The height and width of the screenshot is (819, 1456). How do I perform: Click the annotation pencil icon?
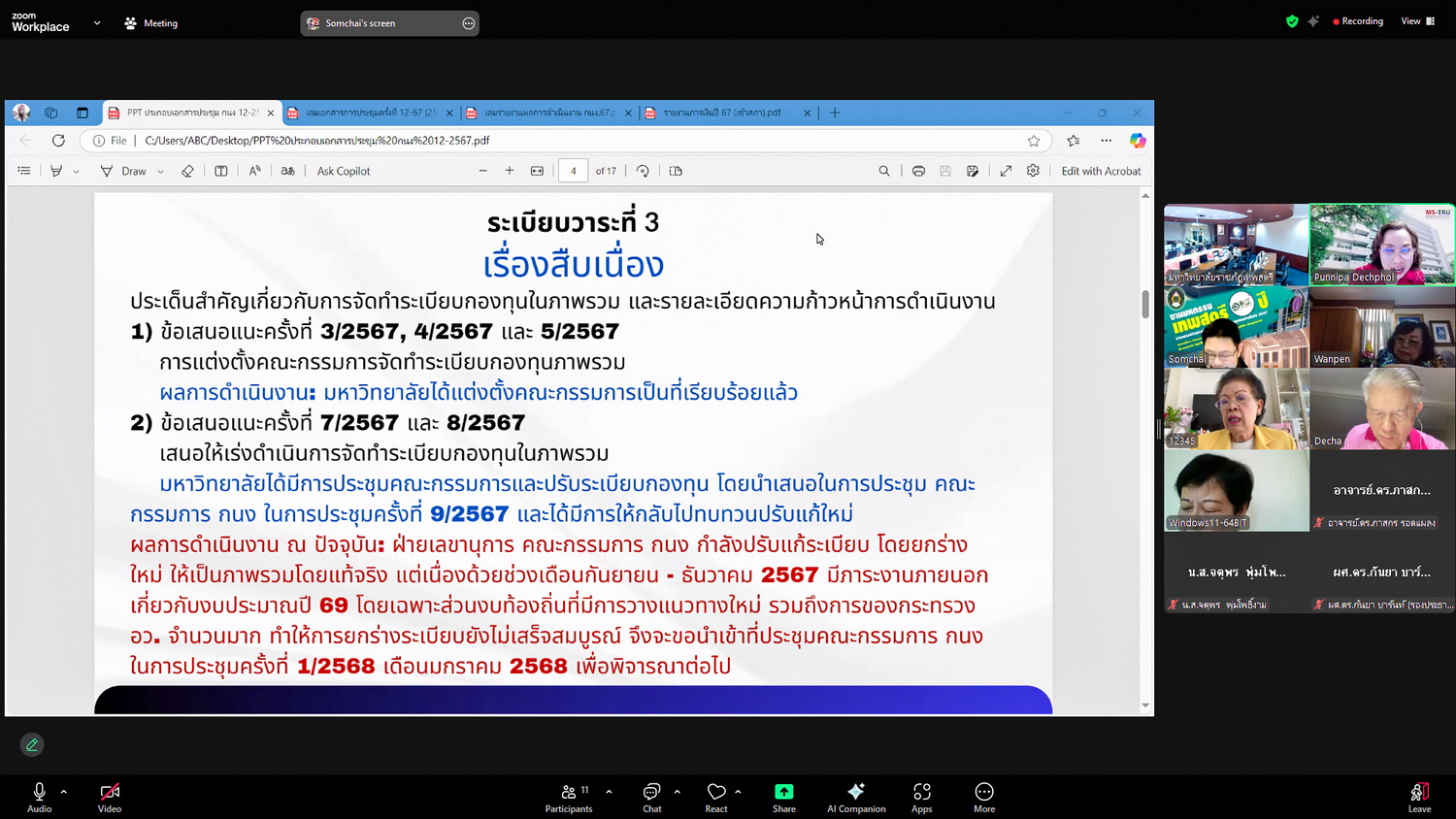click(32, 744)
